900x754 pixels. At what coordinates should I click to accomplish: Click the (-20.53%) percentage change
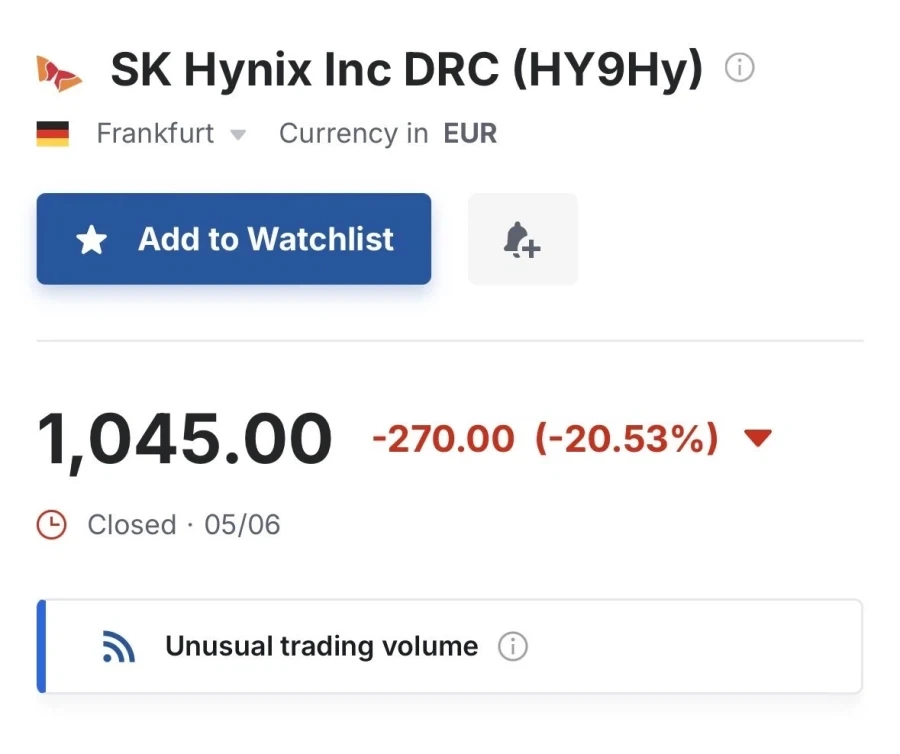[x=626, y=439]
